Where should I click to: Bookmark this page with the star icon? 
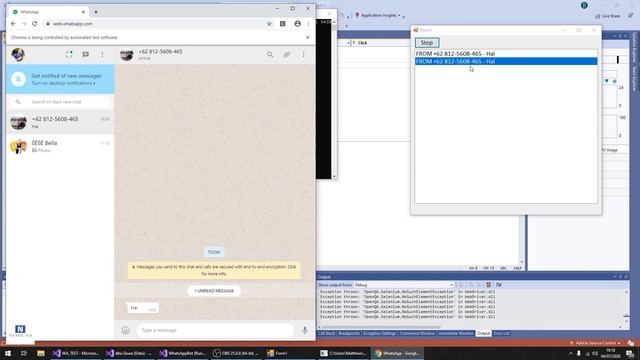[269, 24]
